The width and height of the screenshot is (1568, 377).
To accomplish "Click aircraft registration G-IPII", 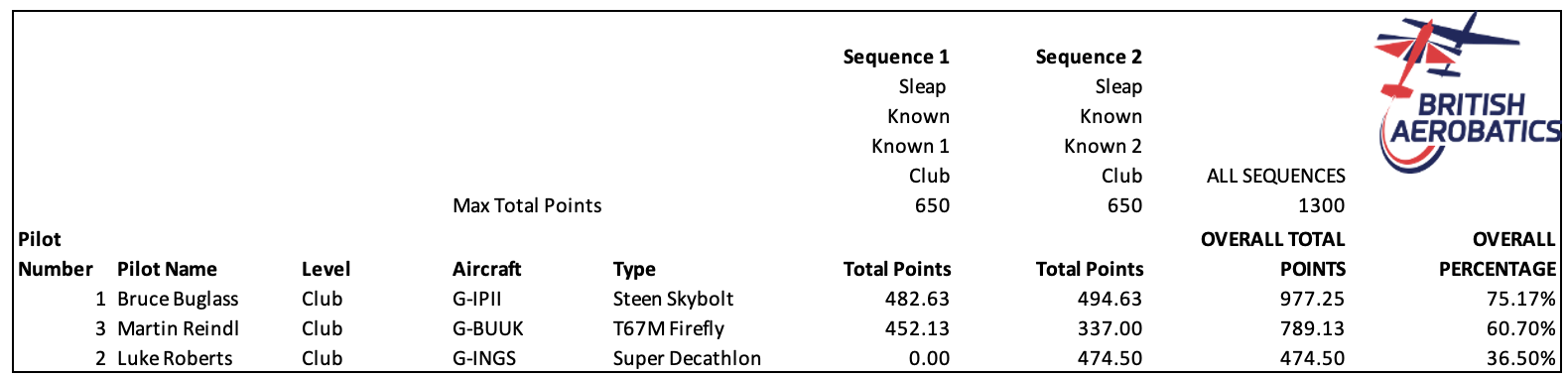I will tap(476, 299).
